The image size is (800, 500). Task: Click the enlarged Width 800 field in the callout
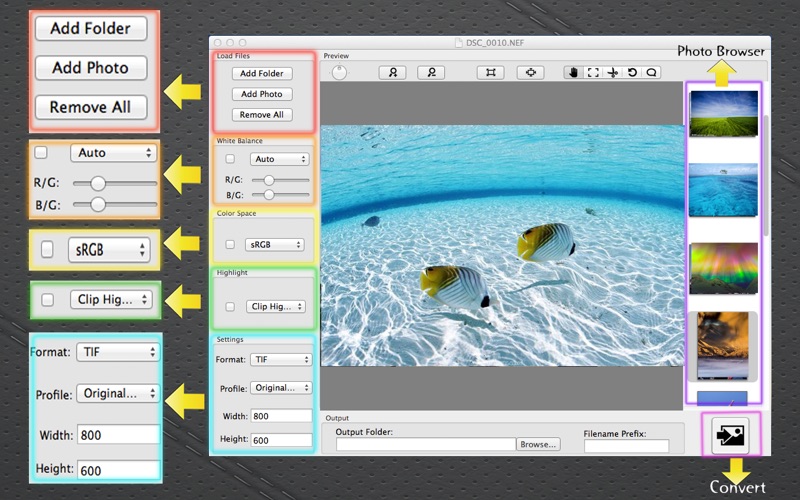(x=119, y=435)
